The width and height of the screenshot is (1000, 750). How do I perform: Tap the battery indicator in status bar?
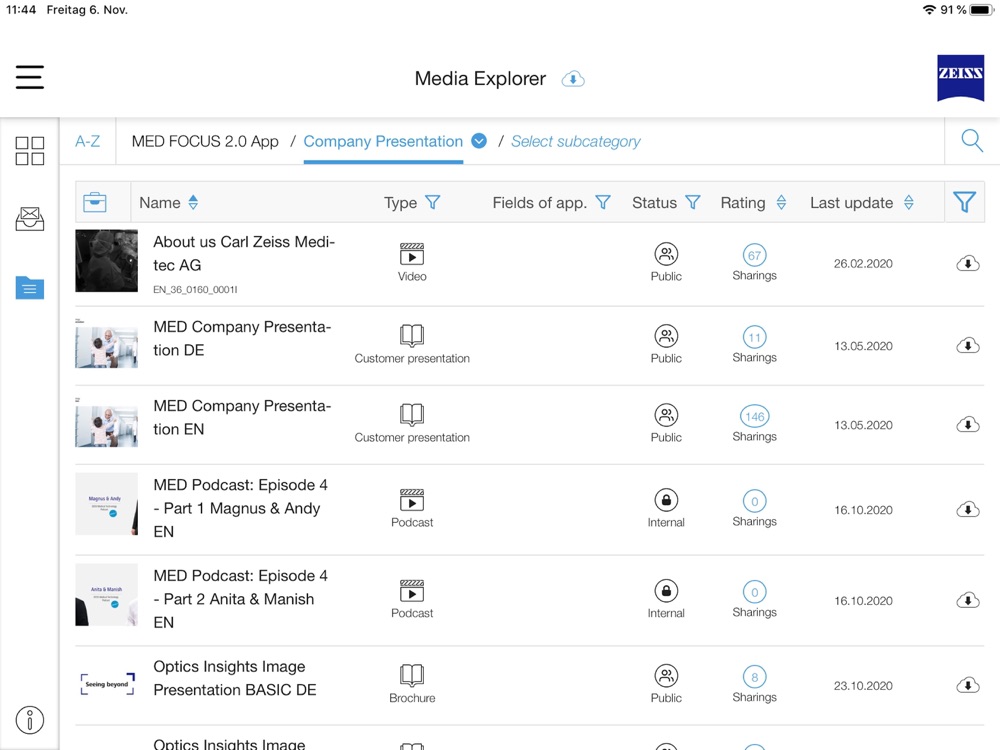coord(982,10)
